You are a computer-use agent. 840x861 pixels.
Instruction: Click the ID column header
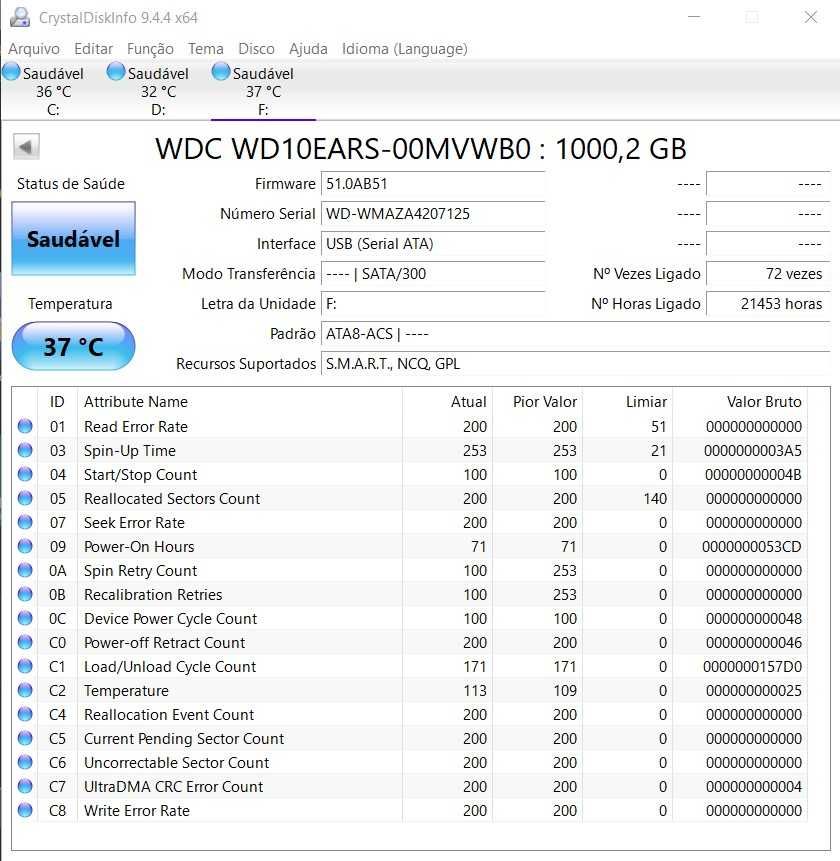pos(57,402)
